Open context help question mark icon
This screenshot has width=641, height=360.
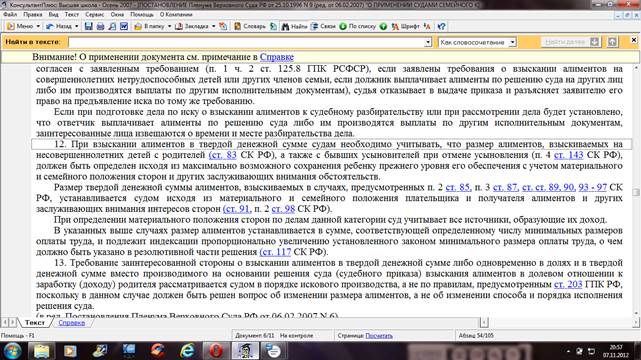(x=441, y=26)
